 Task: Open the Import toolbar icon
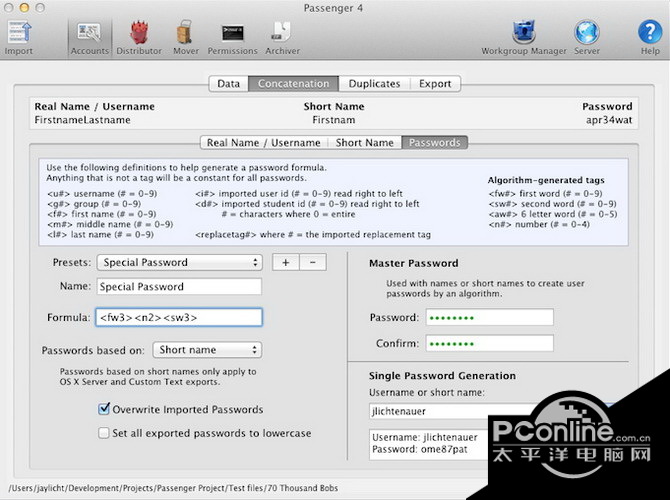coord(18,38)
